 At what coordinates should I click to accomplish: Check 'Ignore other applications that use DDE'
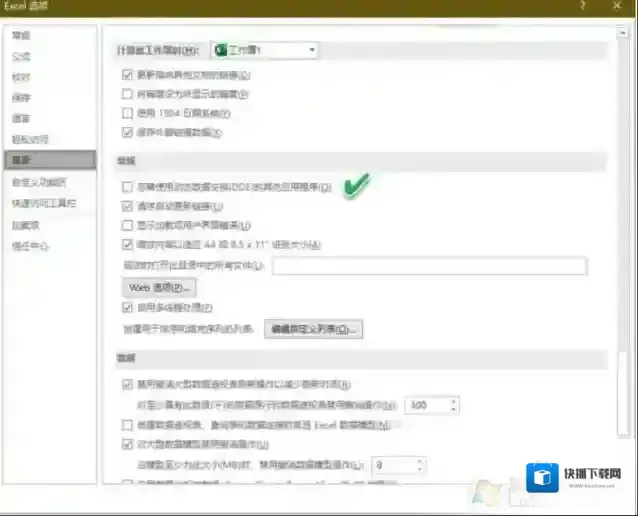coord(127,186)
